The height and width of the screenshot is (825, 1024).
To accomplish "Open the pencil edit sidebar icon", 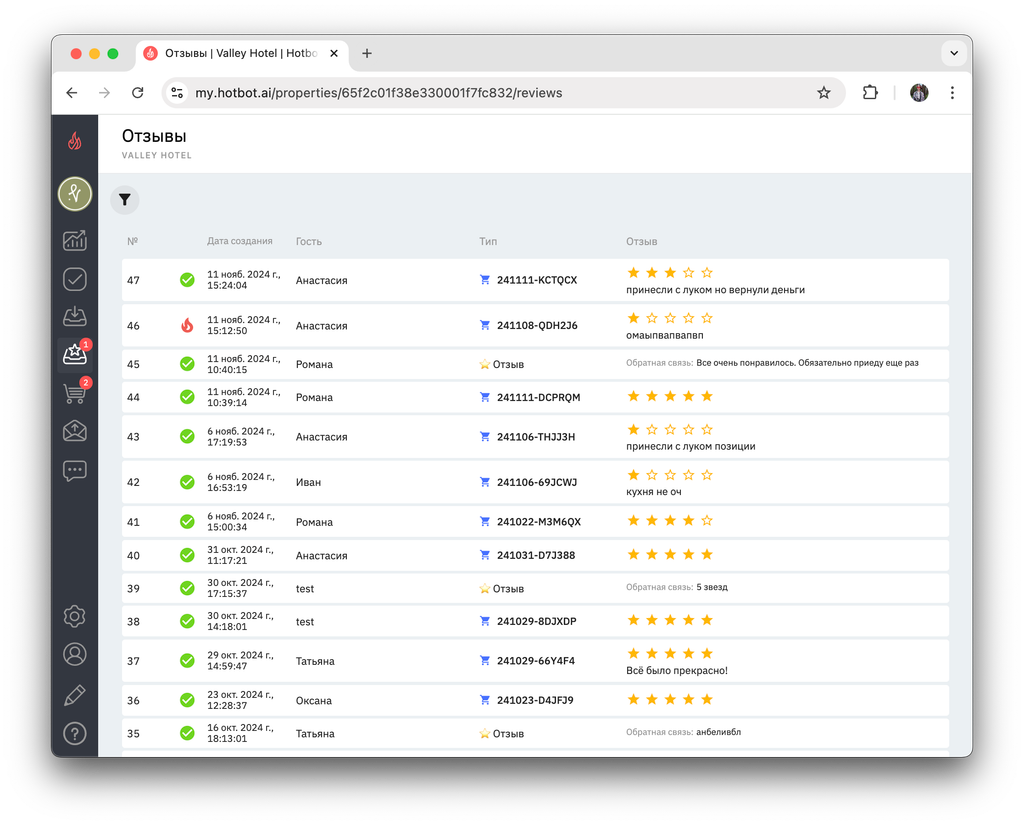I will pos(74,694).
